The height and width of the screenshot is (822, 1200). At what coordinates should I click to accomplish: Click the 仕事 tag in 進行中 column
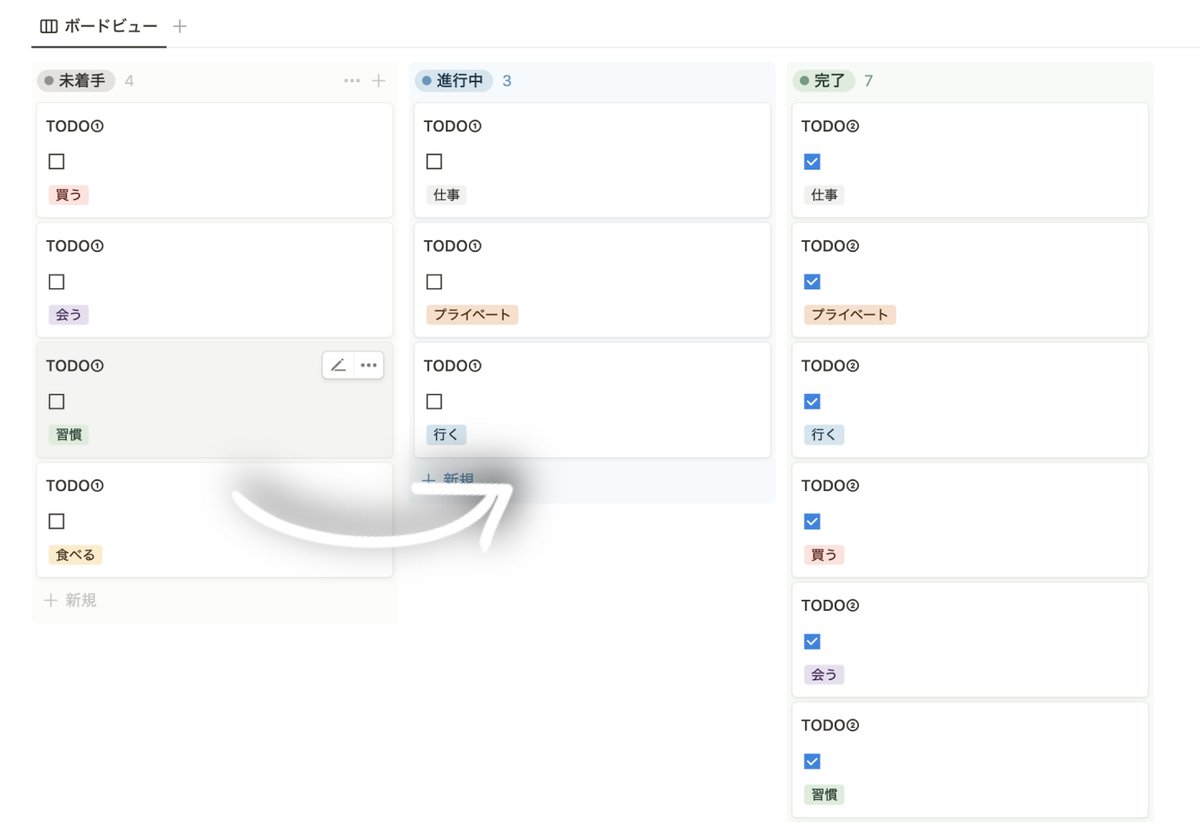click(446, 195)
